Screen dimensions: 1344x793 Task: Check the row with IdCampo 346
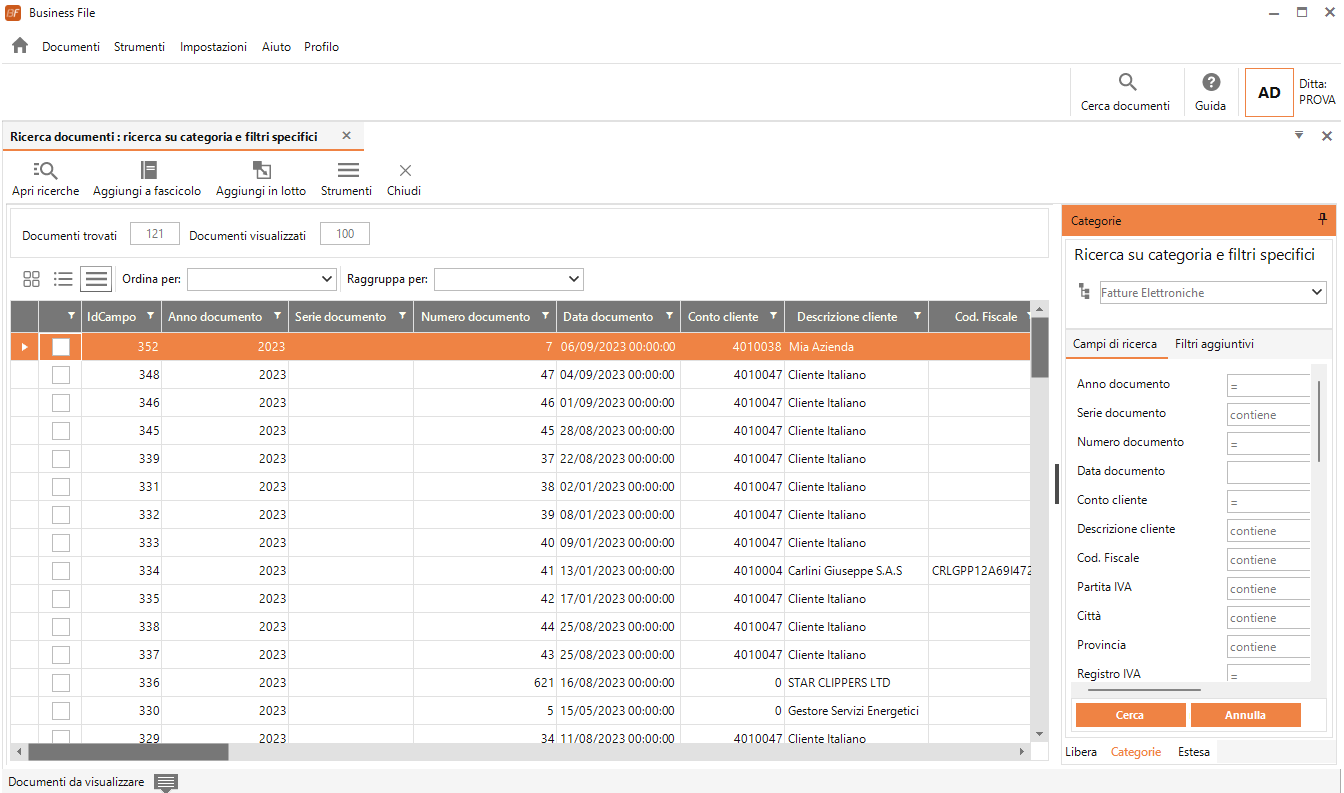pos(61,403)
